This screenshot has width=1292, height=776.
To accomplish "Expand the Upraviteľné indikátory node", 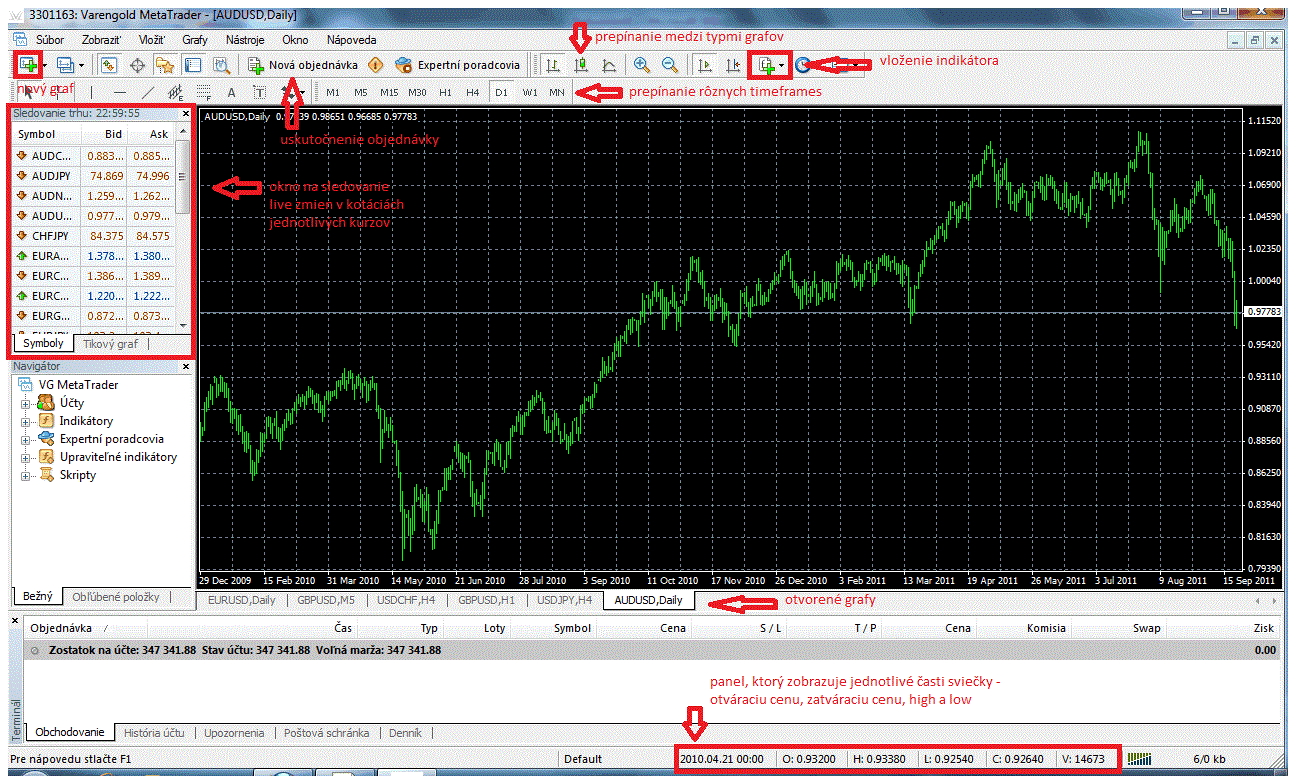I will 26,457.
